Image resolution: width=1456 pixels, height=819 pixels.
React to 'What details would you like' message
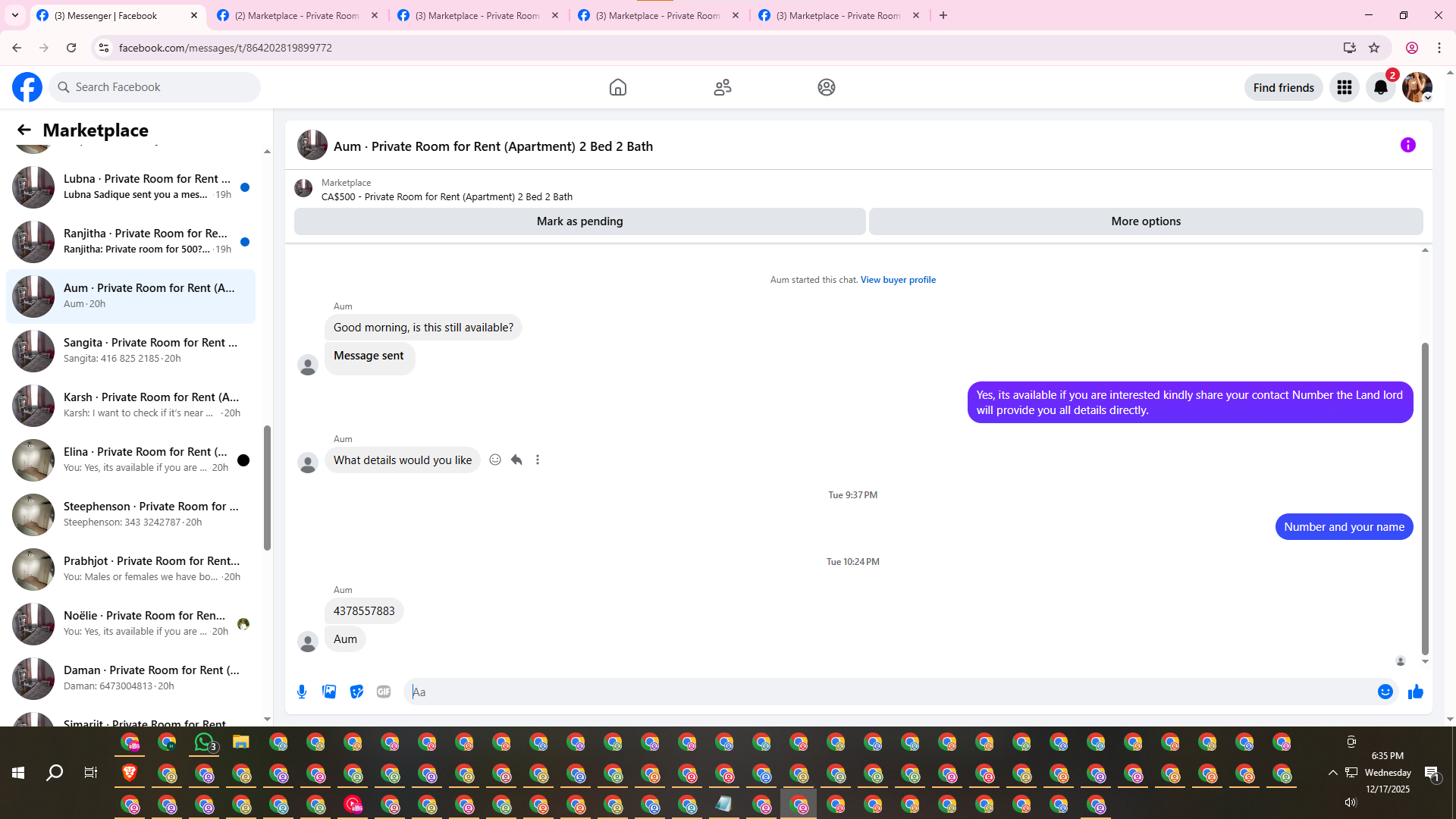(x=495, y=460)
